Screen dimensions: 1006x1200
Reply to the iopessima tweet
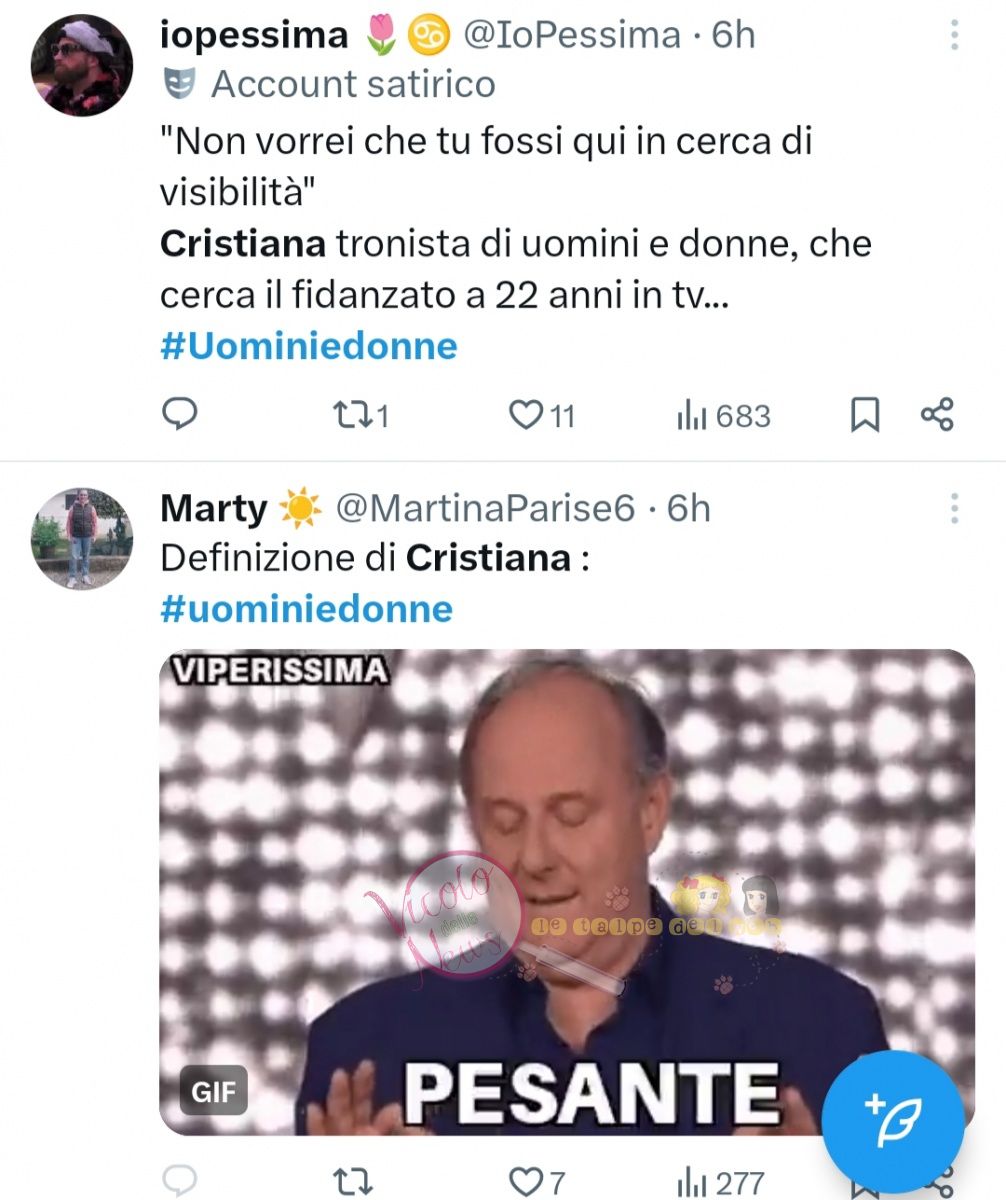(x=179, y=414)
